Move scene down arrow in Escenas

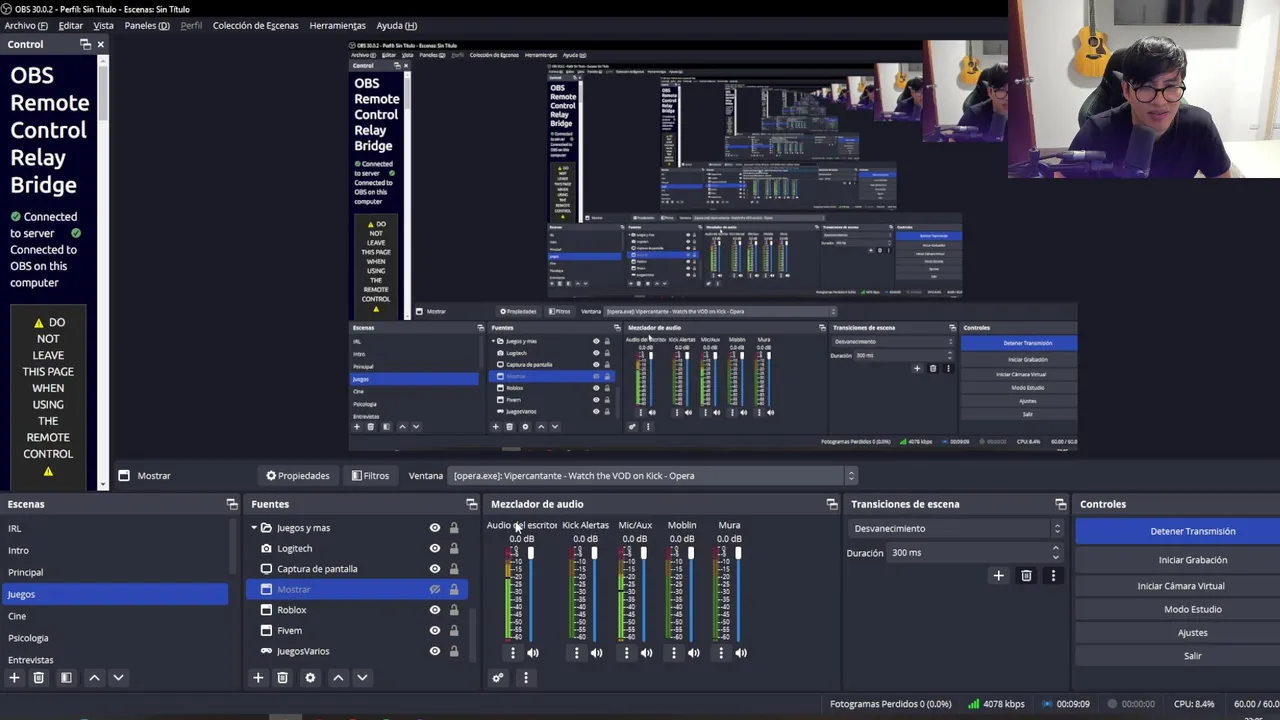click(118, 678)
